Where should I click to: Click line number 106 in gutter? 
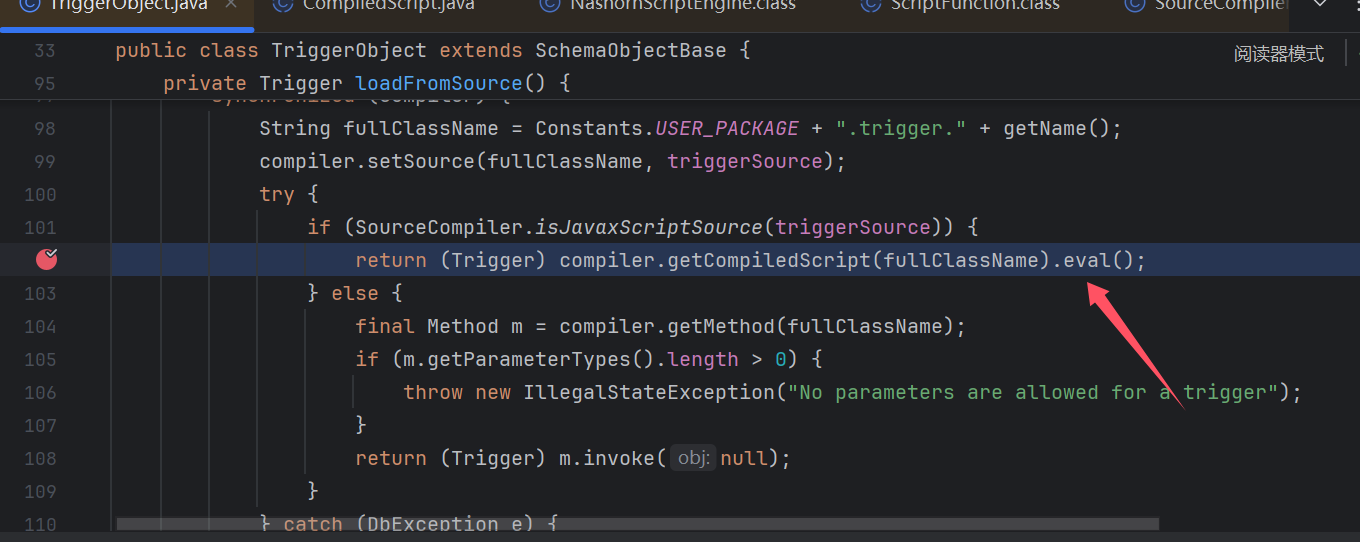40,392
